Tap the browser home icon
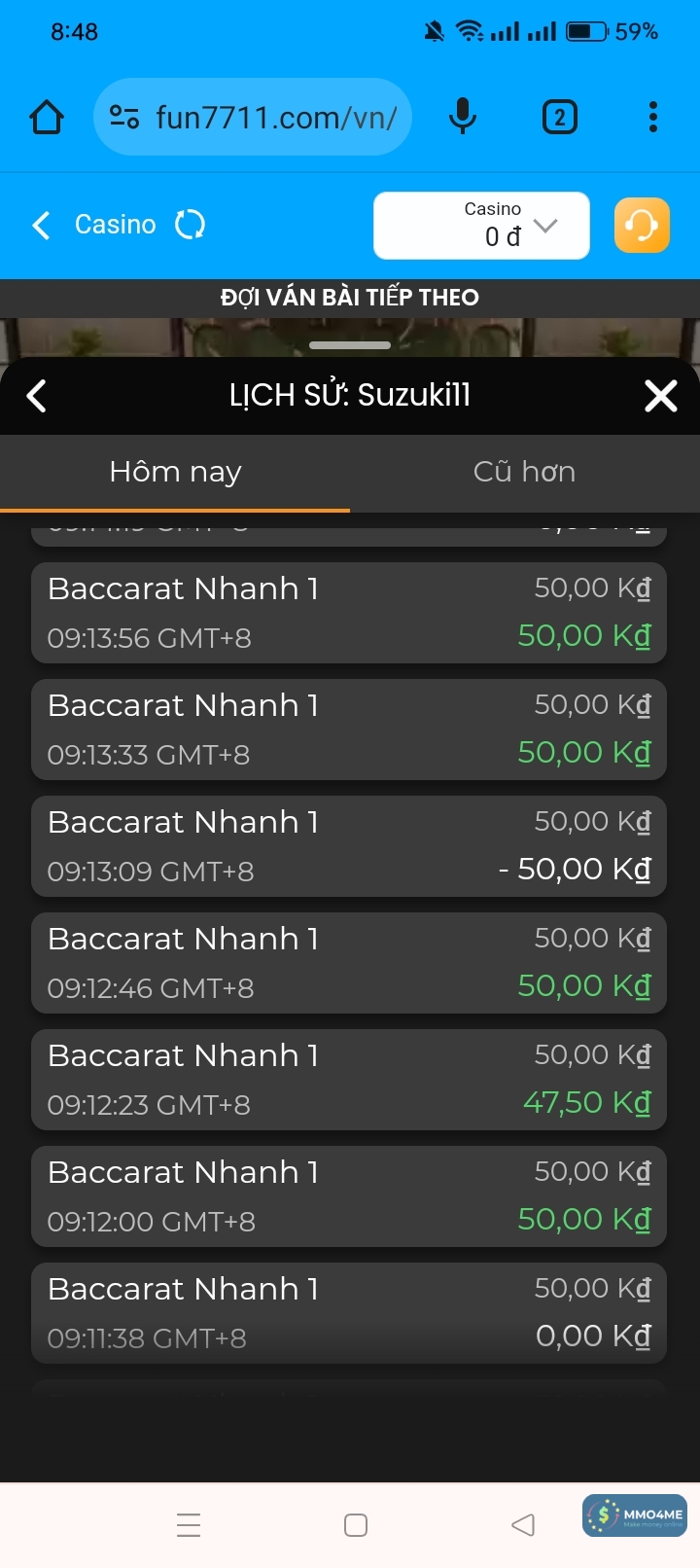Screen dimensions: 700x1568 click(x=47, y=118)
